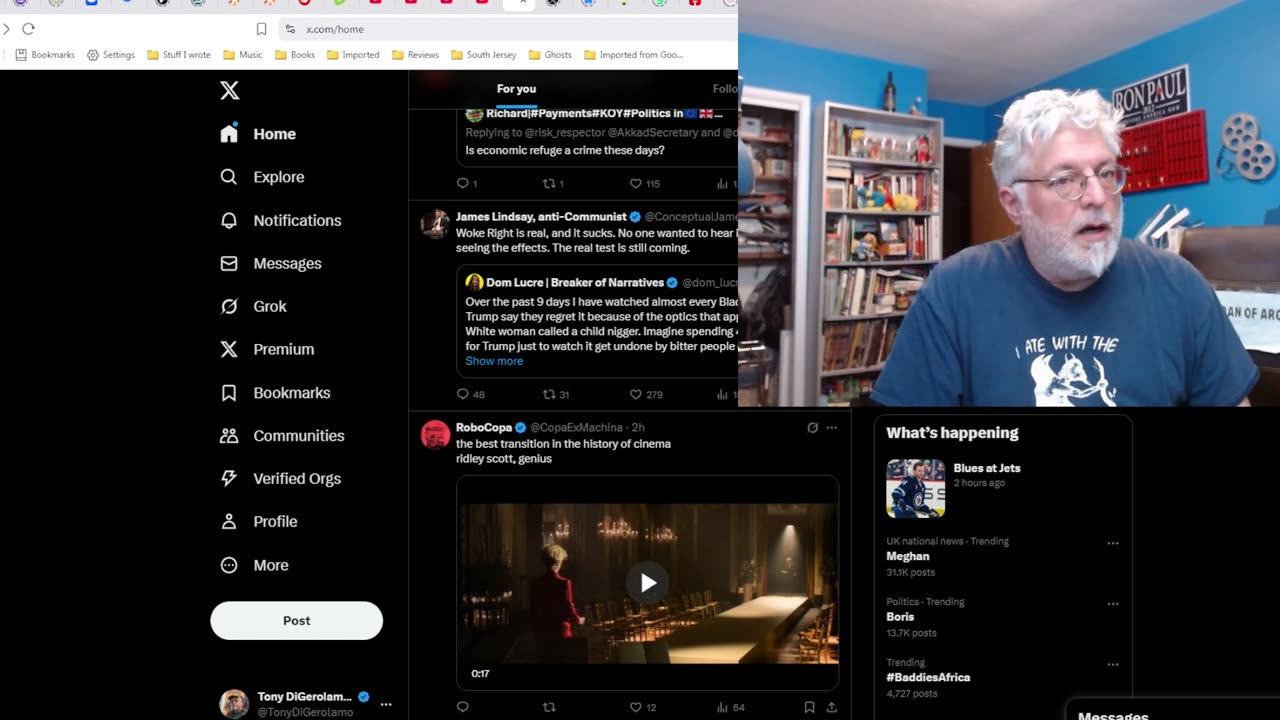This screenshot has width=1280, height=720.
Task: Open Bookmarks in sidebar
Action: pyautogui.click(x=275, y=393)
